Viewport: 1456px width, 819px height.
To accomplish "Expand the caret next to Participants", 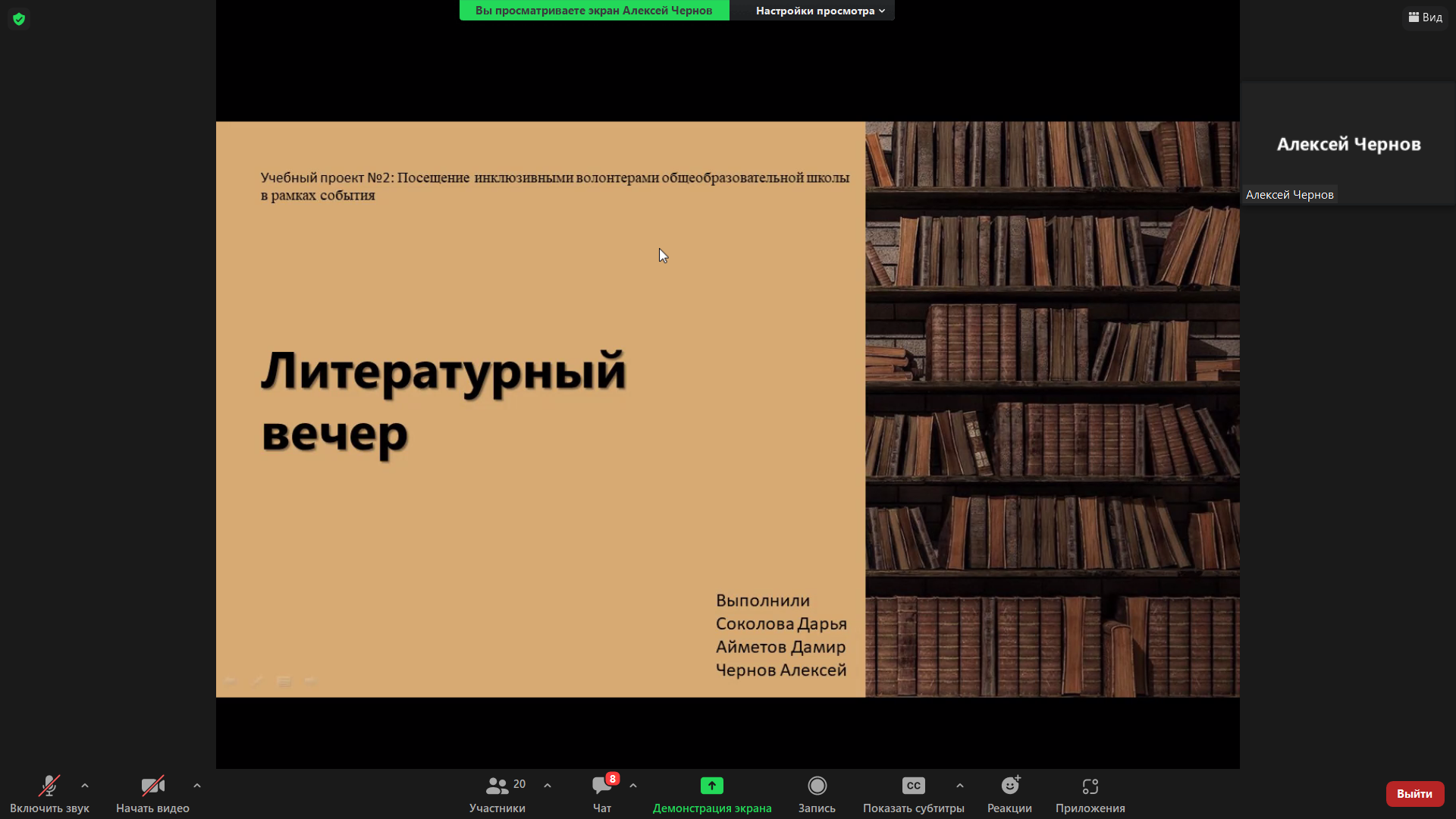I will point(548,786).
